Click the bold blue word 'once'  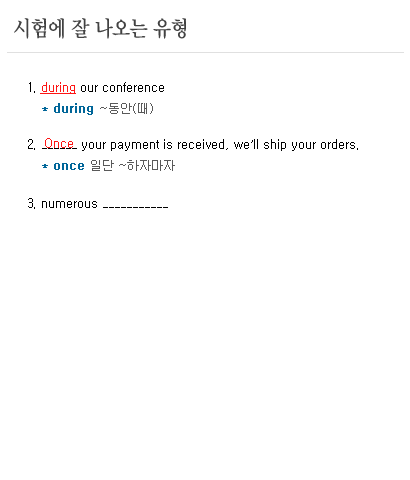[69, 166]
